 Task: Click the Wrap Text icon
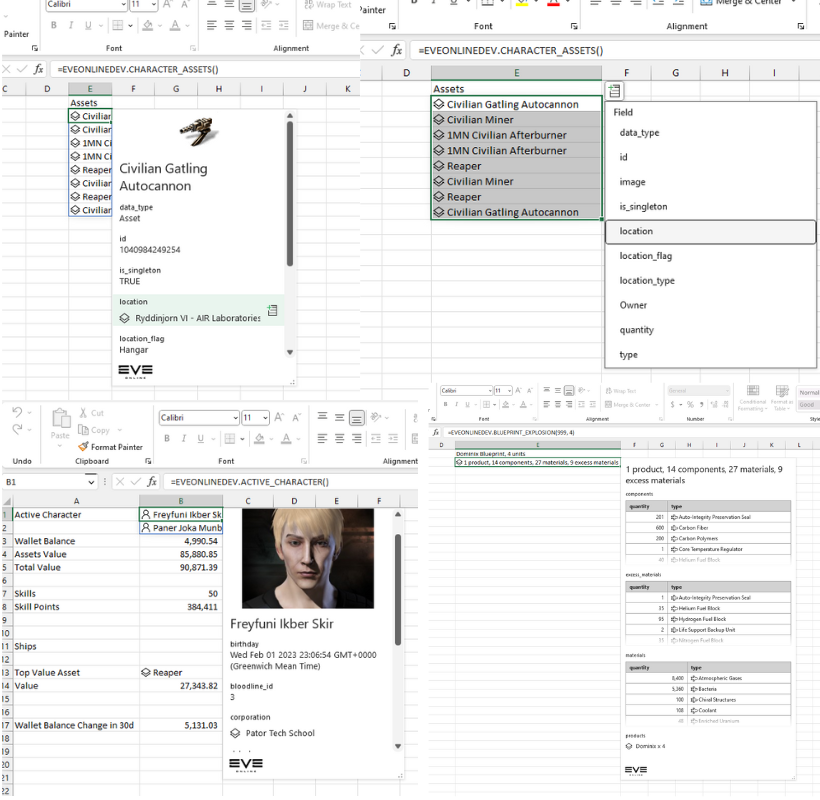click(307, 4)
